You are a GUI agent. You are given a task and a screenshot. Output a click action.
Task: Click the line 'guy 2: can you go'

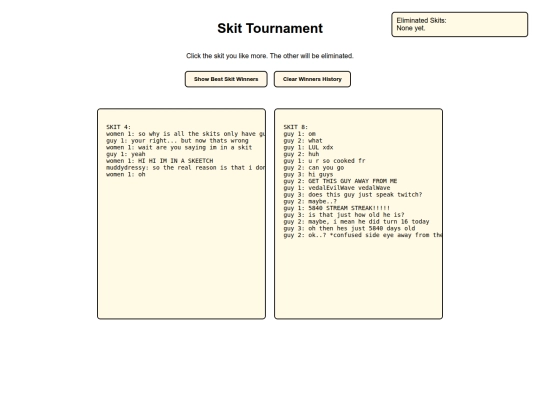coord(314,168)
